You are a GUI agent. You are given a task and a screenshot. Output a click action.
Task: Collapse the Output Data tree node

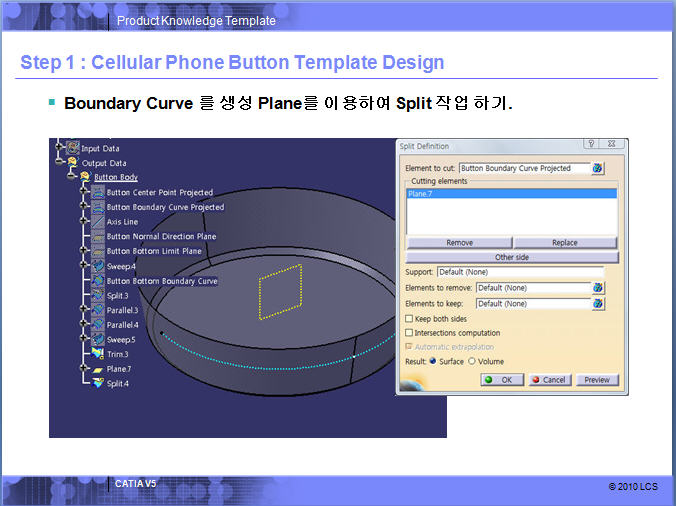pos(60,162)
